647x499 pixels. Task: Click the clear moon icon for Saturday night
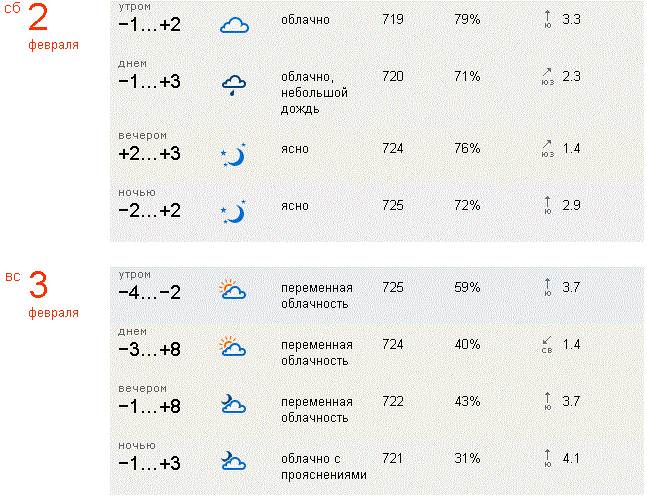[x=233, y=210]
